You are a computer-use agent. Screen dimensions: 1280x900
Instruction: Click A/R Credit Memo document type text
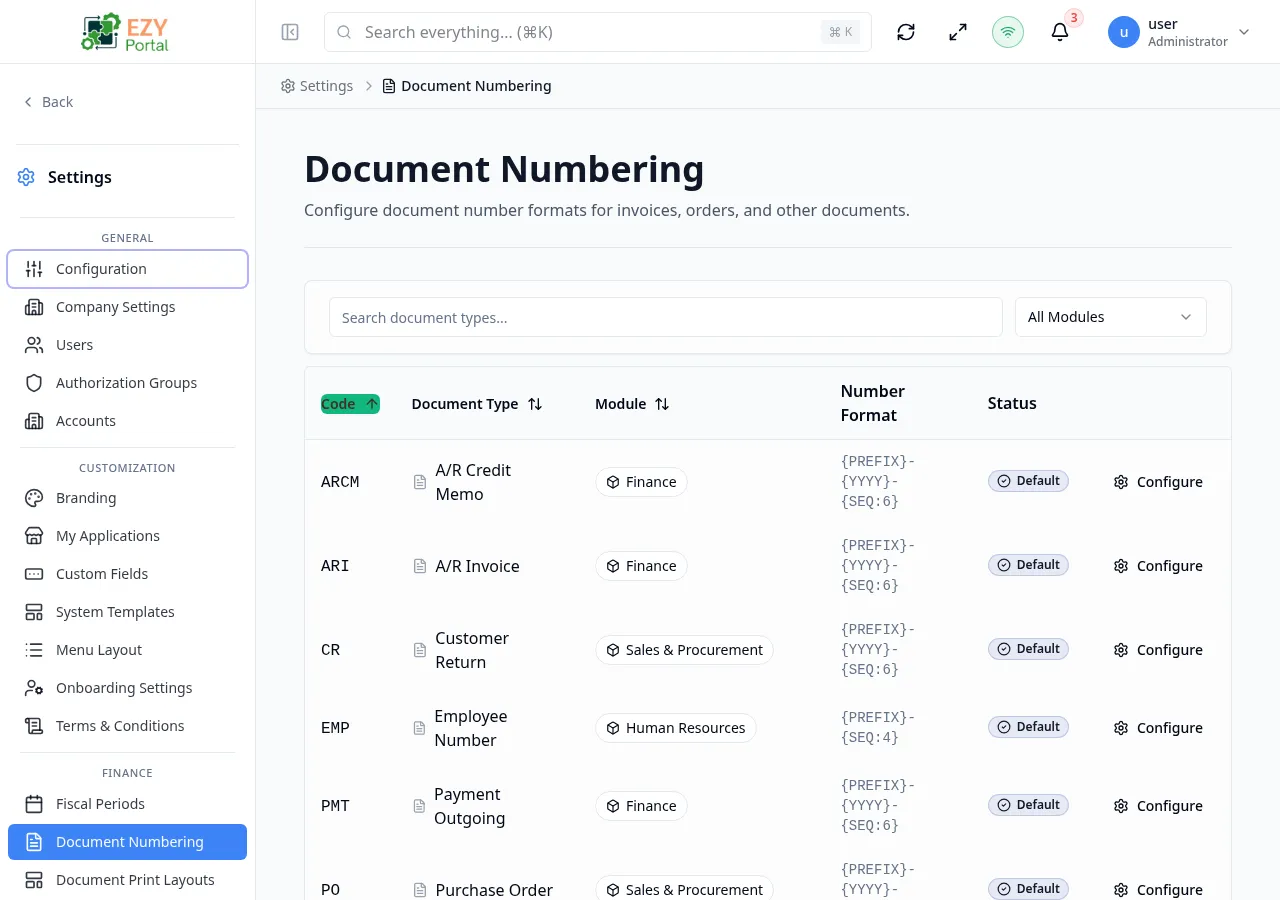[x=473, y=482]
